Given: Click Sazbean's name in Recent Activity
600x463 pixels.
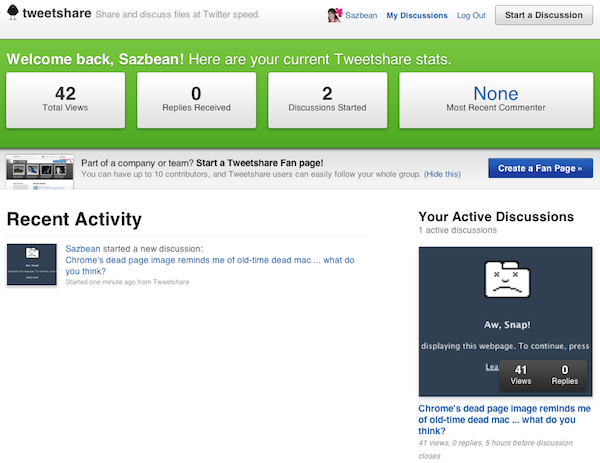Looking at the screenshot, I should point(85,248).
